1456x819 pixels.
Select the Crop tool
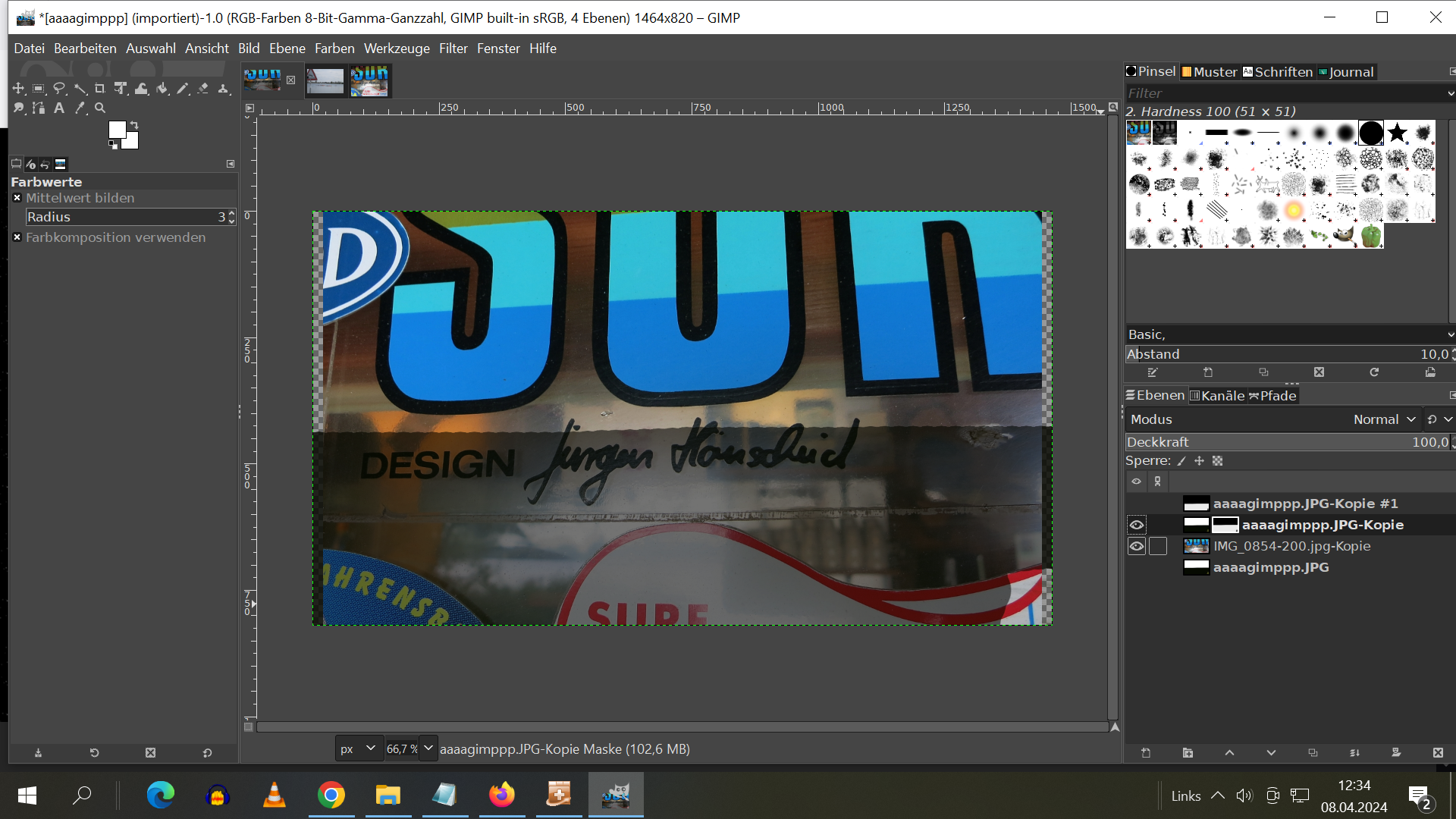[x=100, y=89]
